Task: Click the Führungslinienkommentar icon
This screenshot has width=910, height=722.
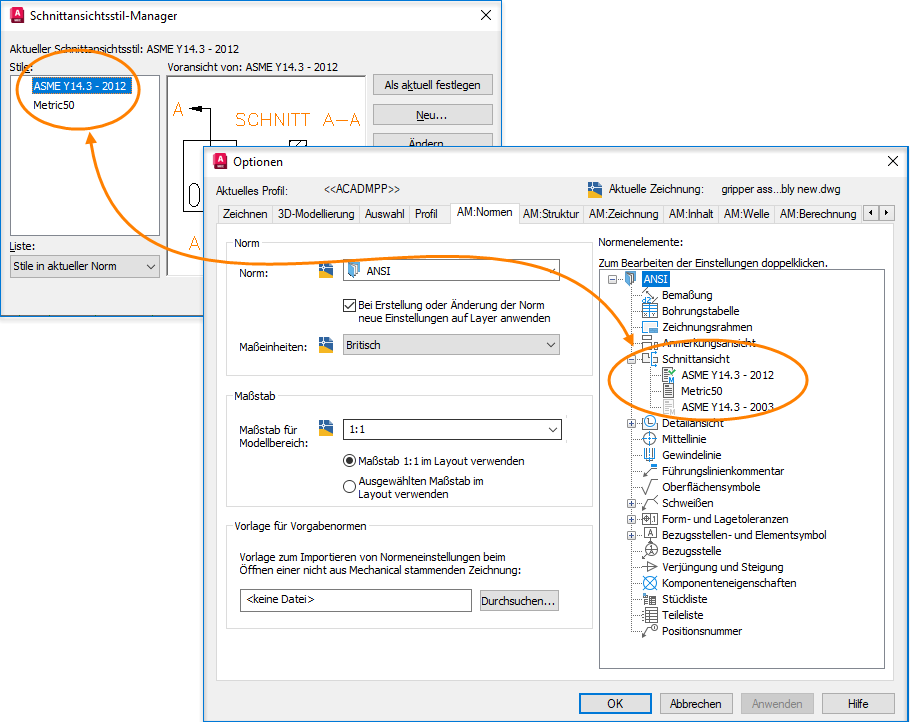Action: tap(649, 471)
